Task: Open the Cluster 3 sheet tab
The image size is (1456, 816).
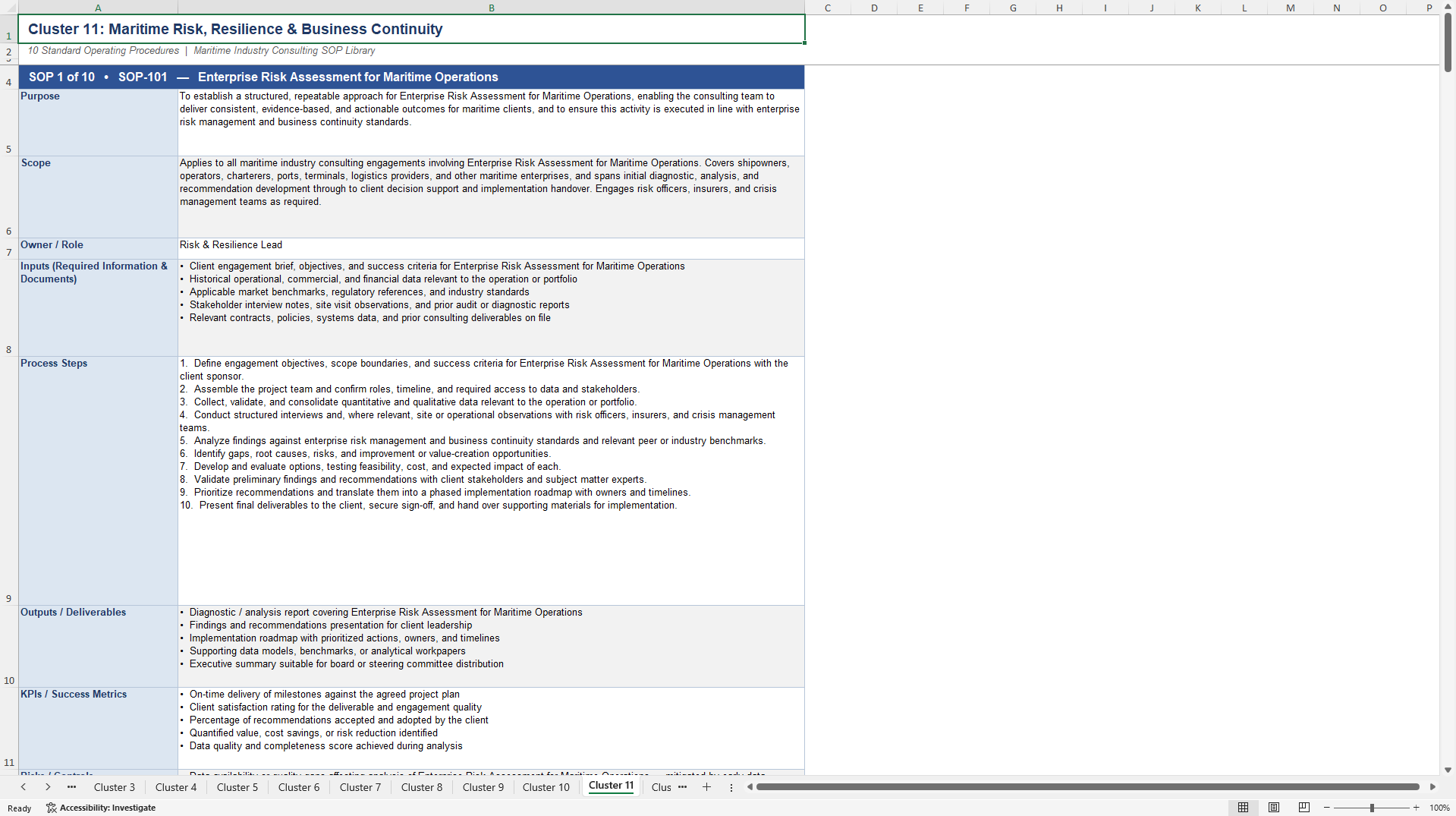Action: (115, 787)
